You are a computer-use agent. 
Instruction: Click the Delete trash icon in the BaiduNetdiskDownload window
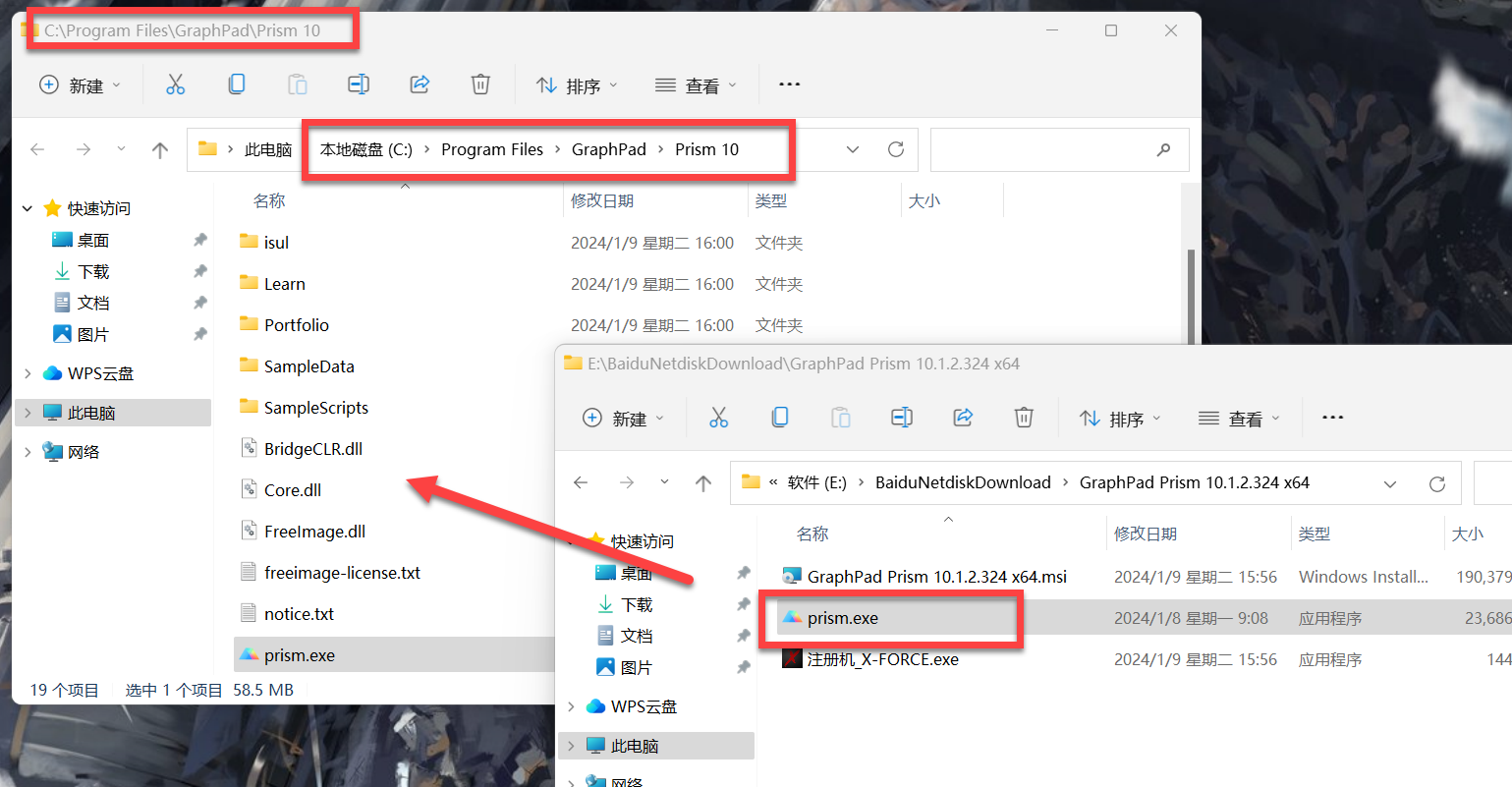pos(1024,418)
